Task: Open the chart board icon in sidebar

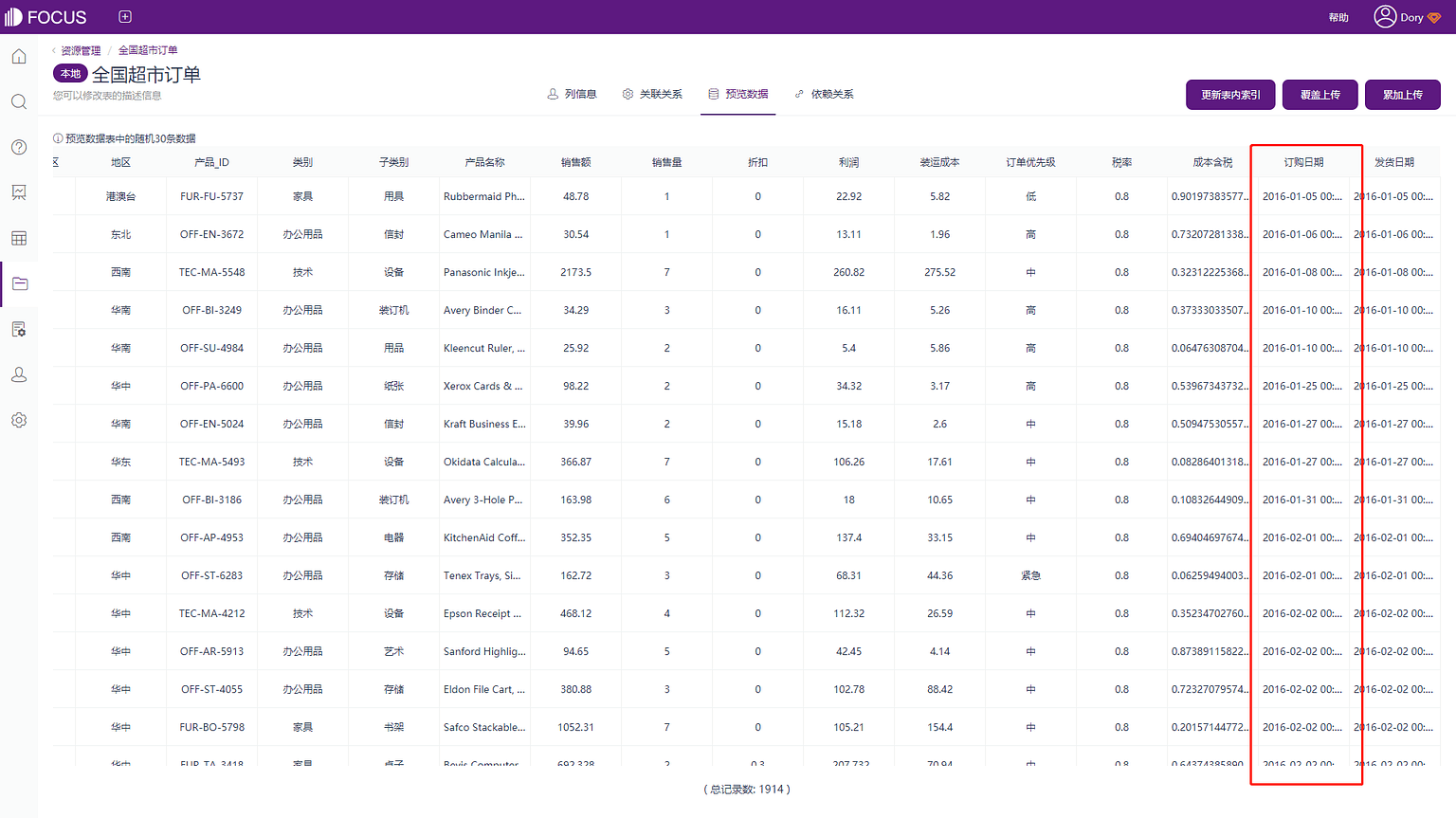Action: [x=19, y=192]
